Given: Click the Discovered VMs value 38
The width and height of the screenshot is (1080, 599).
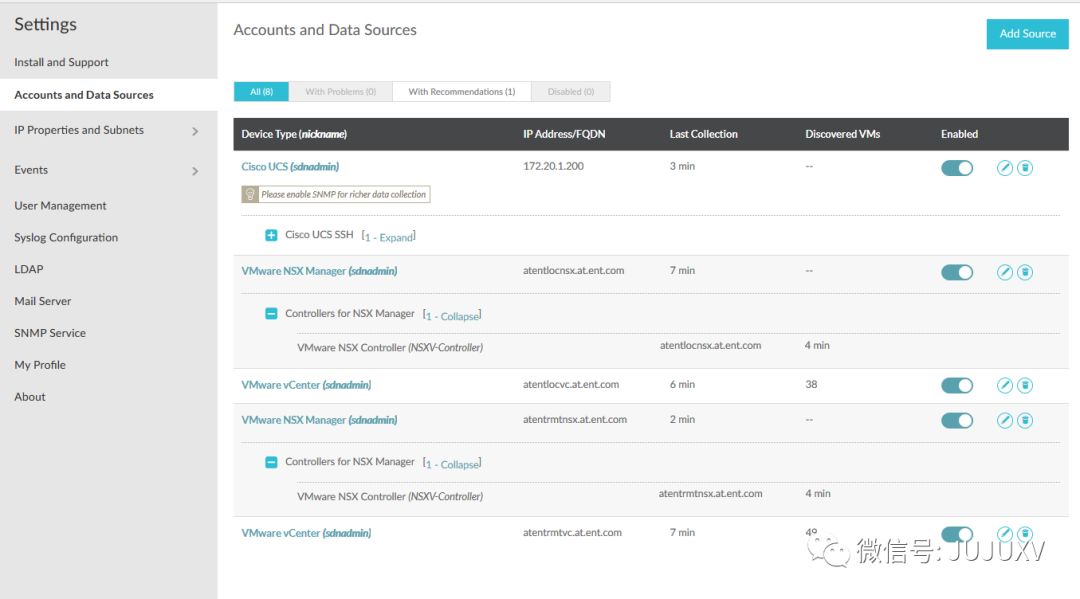Looking at the screenshot, I should (811, 384).
